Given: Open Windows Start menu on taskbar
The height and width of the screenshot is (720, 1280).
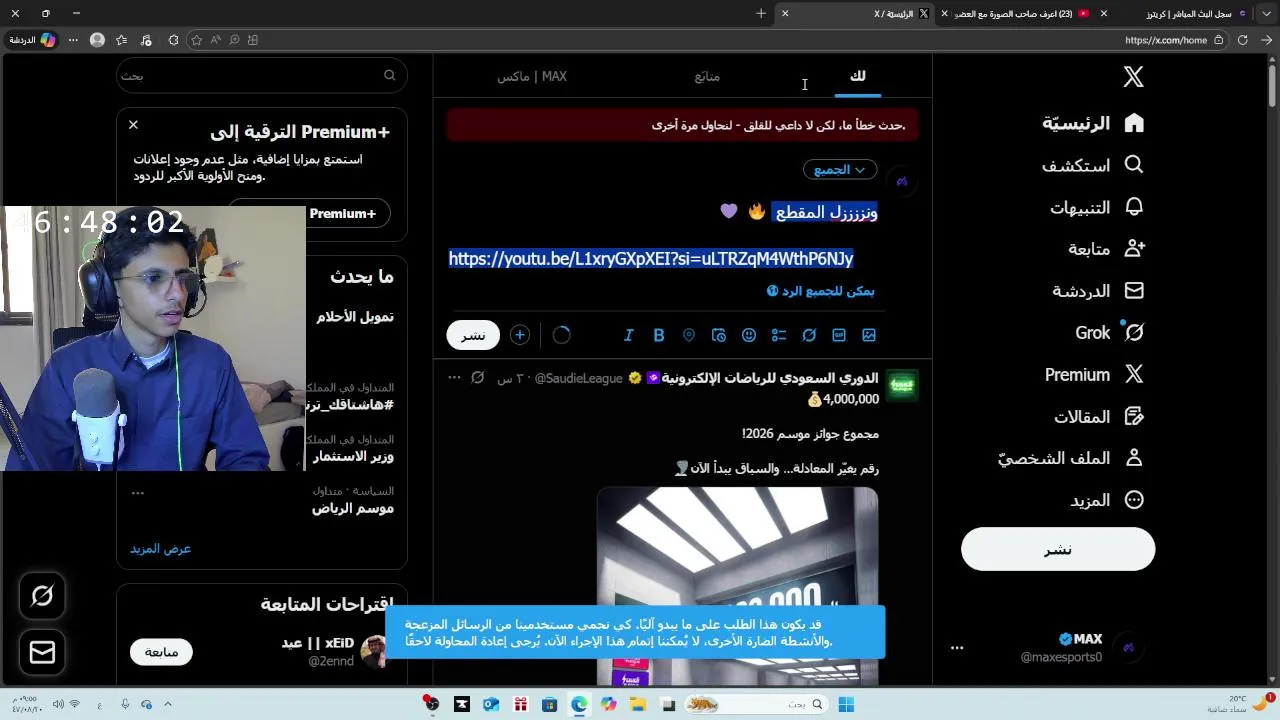Looking at the screenshot, I should pyautogui.click(x=846, y=705).
